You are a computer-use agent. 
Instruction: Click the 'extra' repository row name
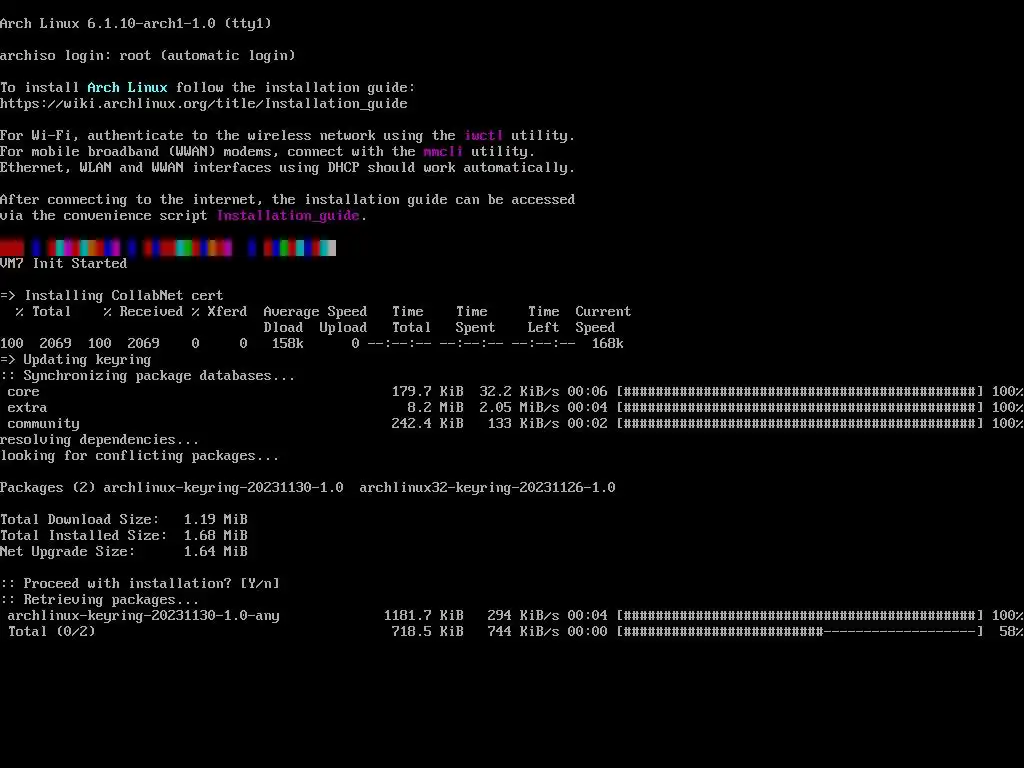click(27, 408)
